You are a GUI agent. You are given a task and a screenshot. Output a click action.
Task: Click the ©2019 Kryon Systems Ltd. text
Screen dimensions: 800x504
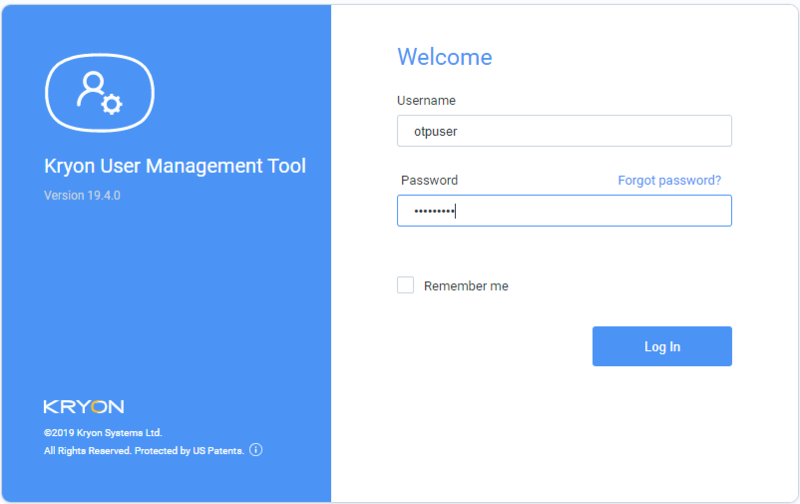[103, 433]
